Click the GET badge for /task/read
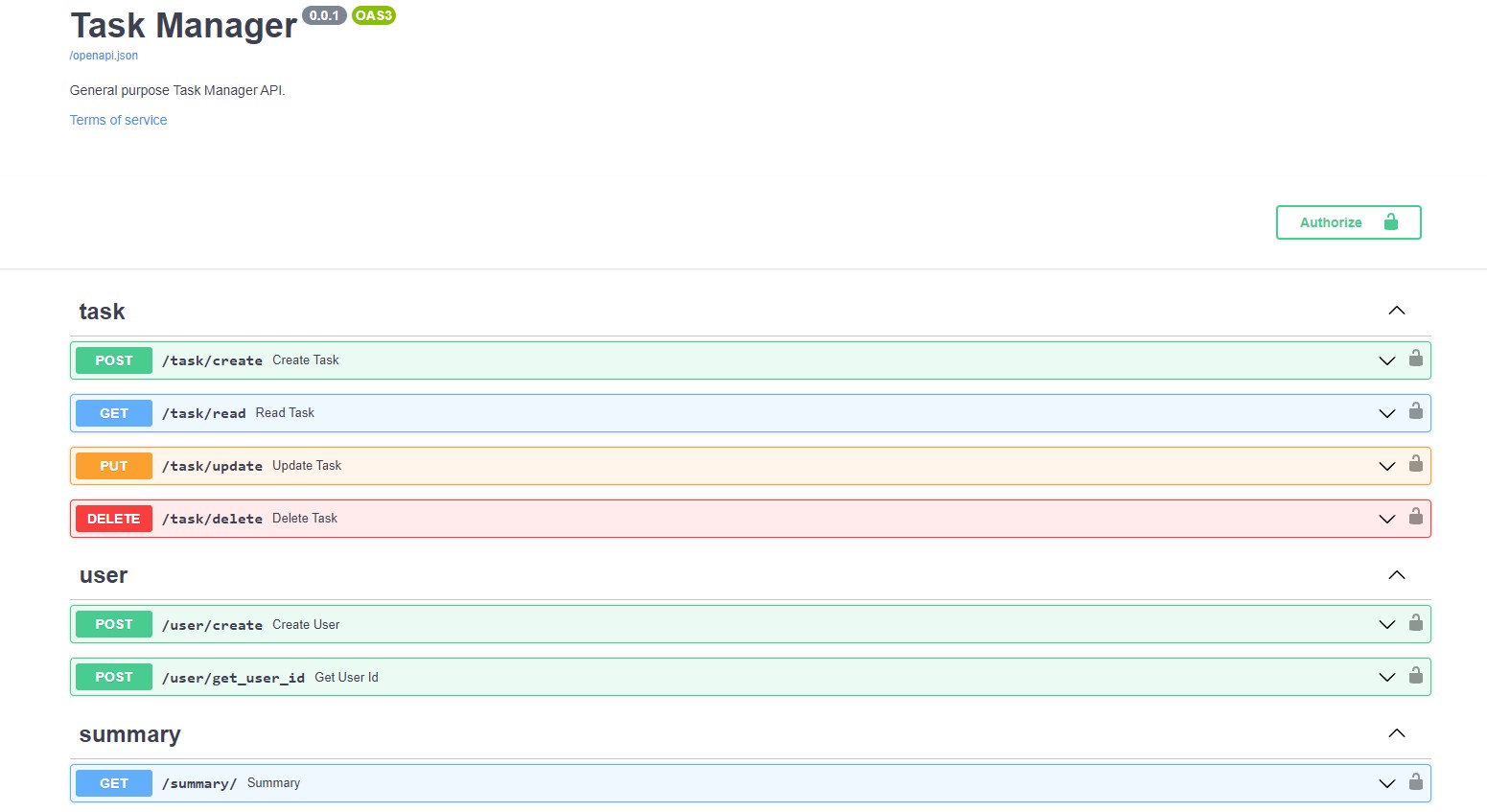Viewport: 1487px width, 812px height. 114,413
